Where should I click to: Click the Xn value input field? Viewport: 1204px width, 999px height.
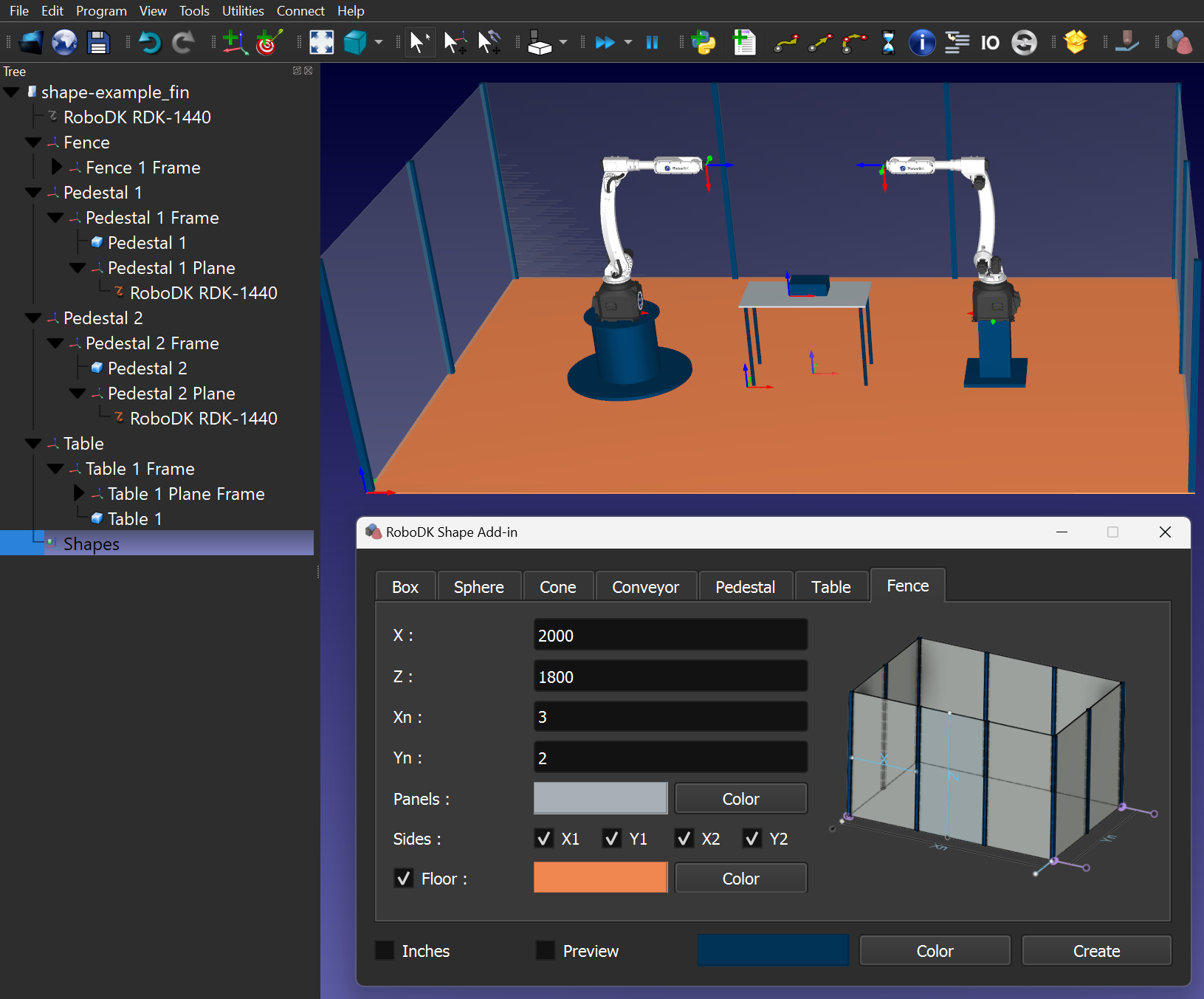point(670,716)
